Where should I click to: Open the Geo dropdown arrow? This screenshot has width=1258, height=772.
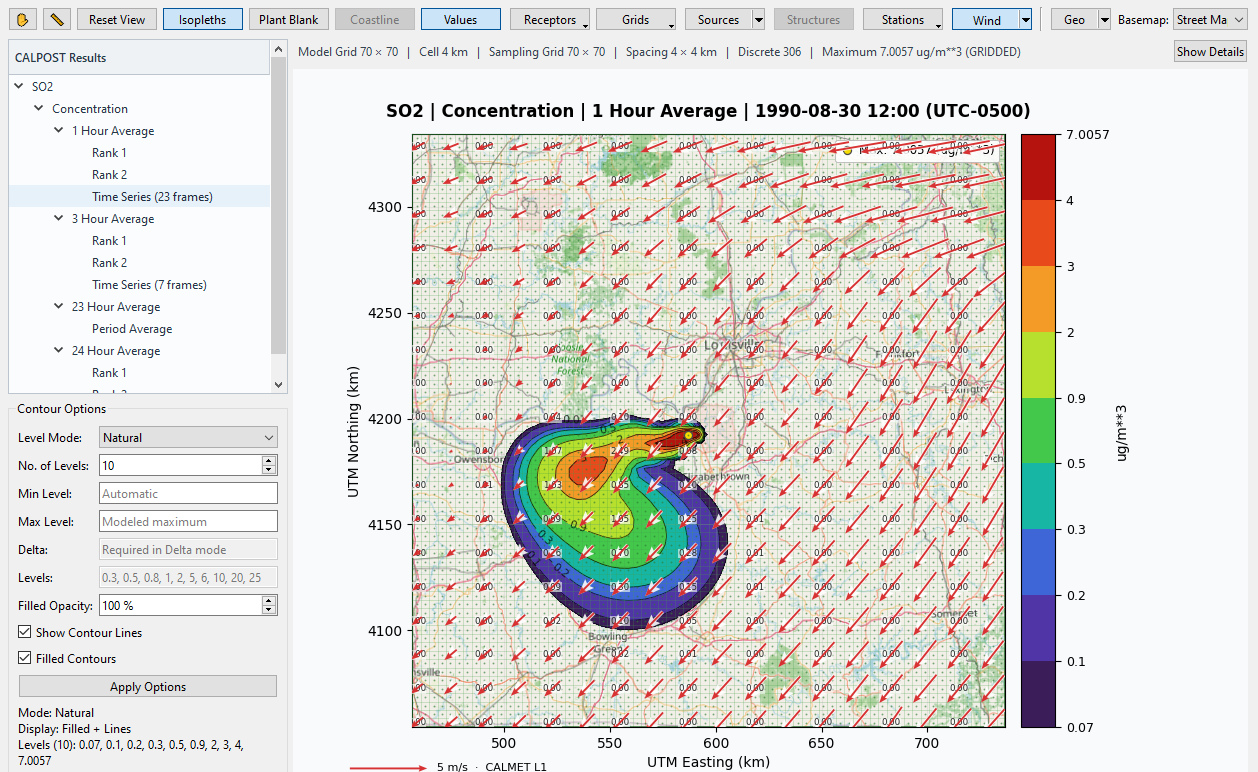pos(1104,19)
